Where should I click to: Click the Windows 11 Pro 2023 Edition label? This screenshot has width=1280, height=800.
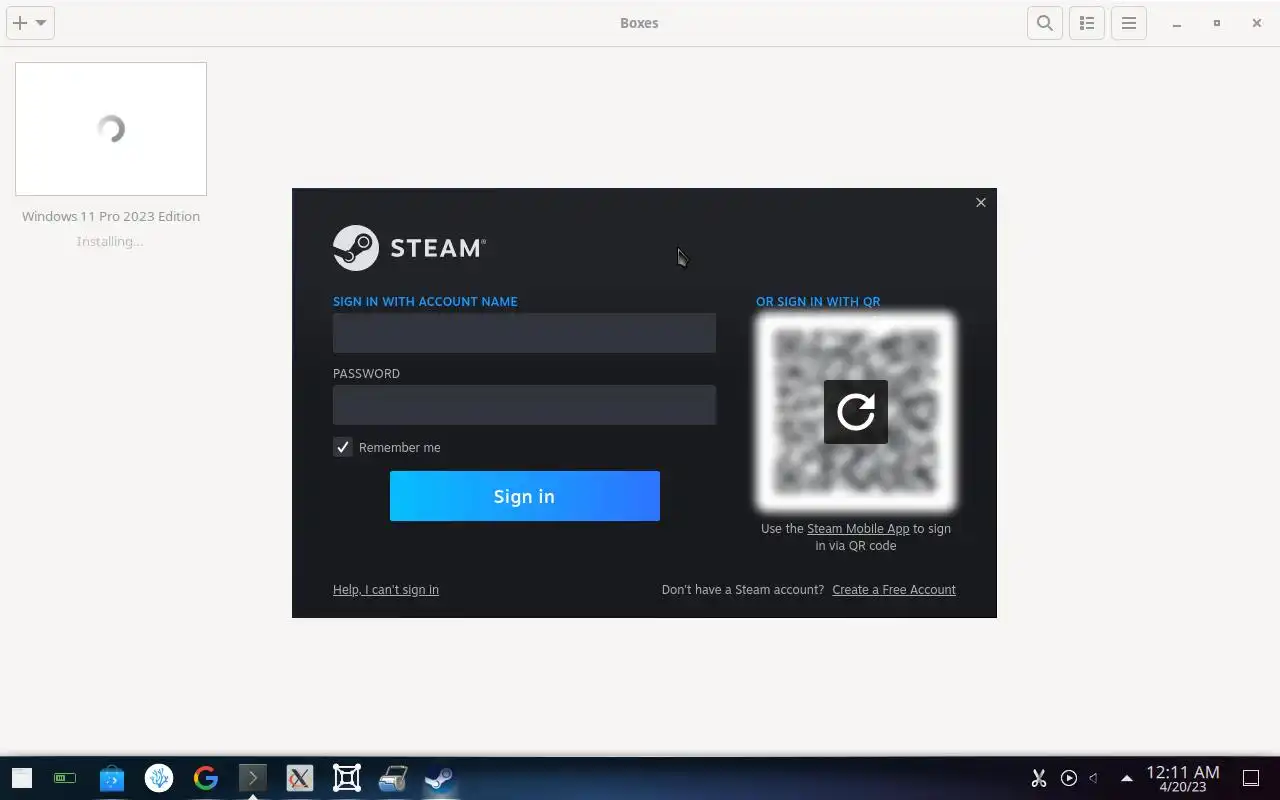pos(111,216)
